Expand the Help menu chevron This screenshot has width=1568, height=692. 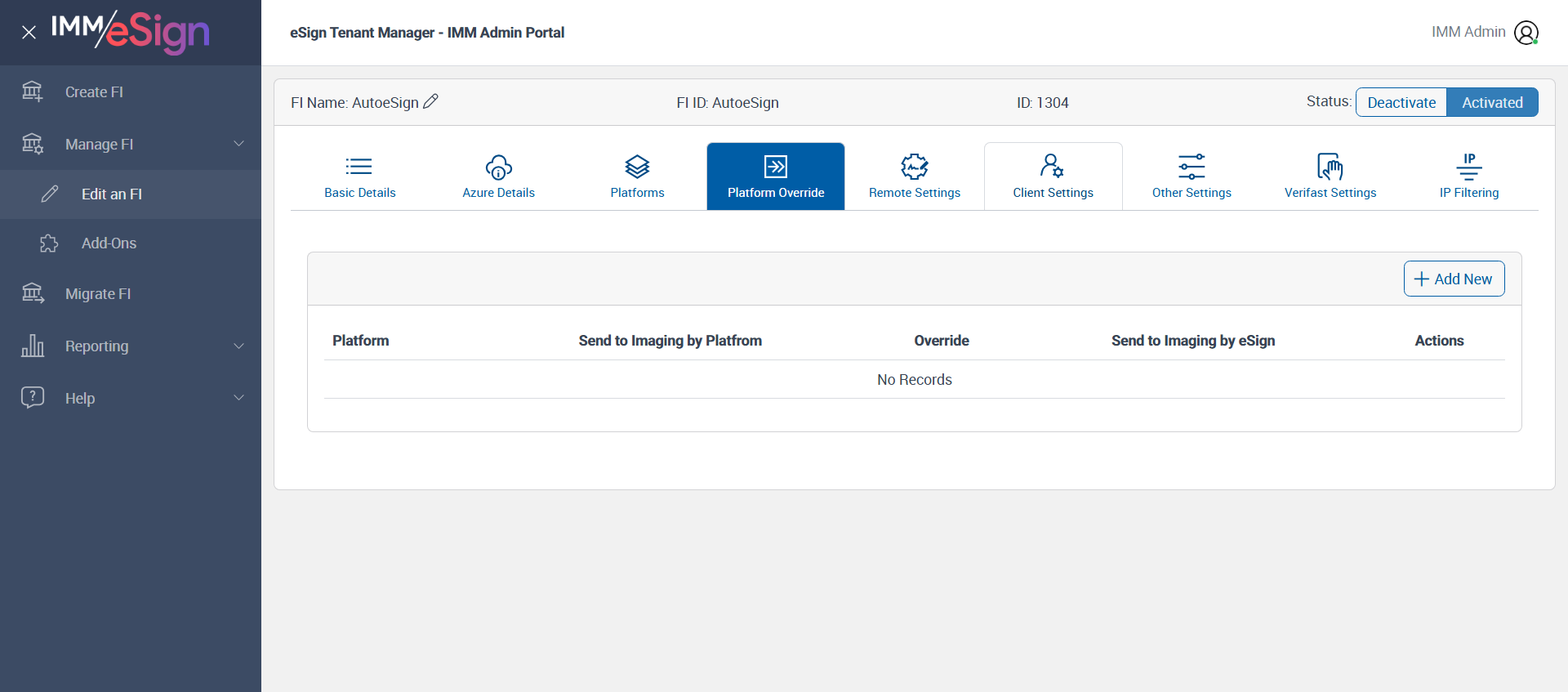pos(239,398)
